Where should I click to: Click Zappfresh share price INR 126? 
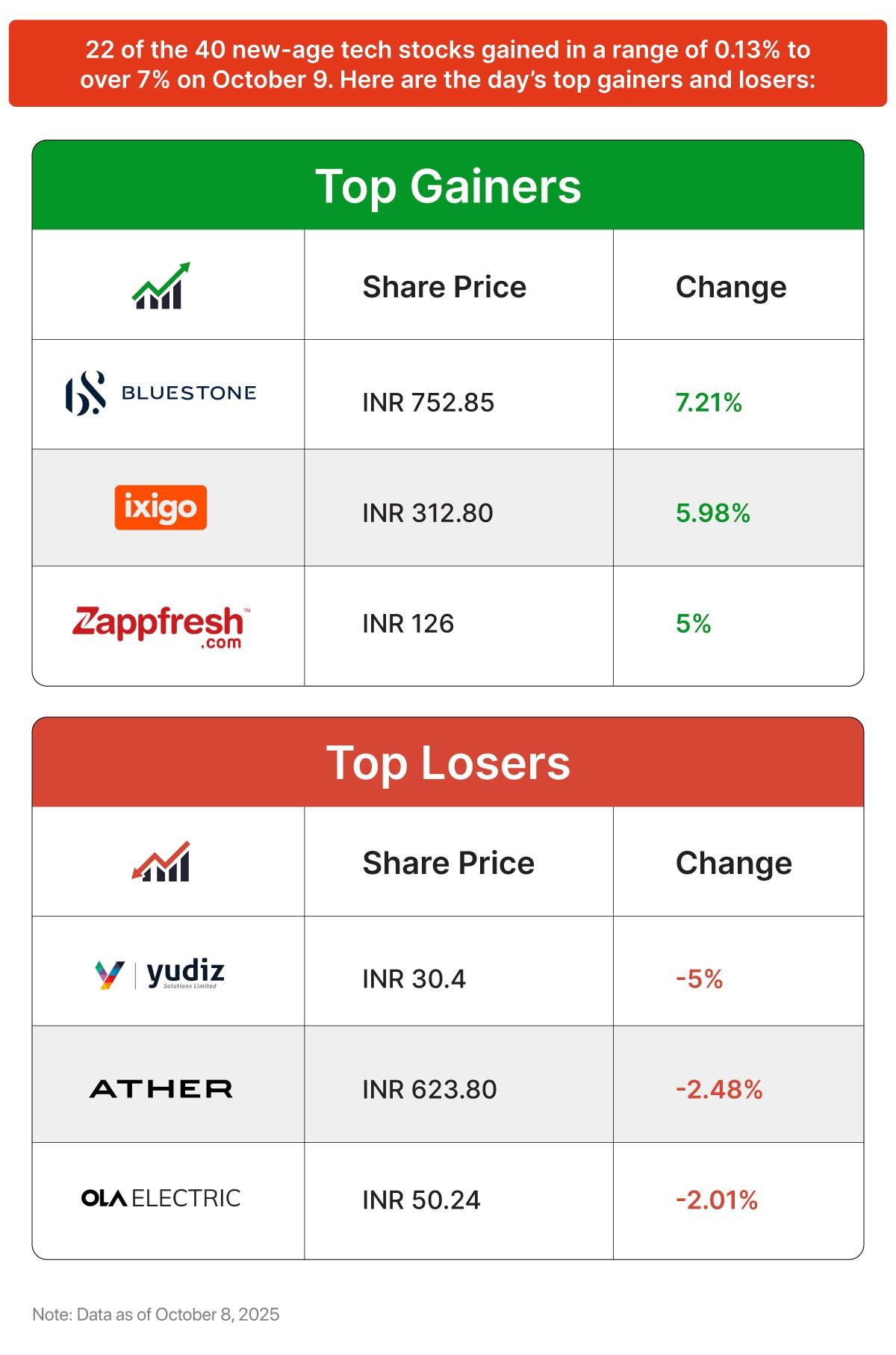coord(408,624)
